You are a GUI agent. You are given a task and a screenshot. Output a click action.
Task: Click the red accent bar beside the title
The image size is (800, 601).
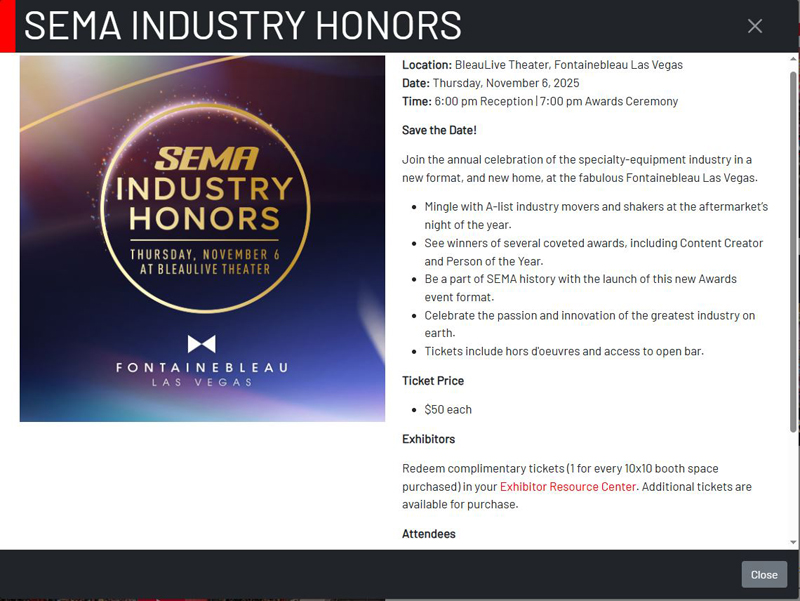click(7, 26)
